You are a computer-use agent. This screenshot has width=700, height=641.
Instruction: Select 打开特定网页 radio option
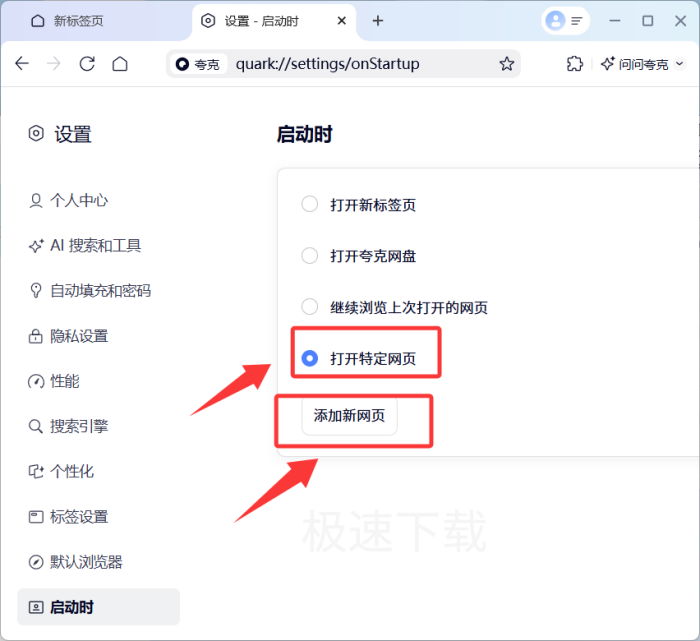tap(310, 358)
